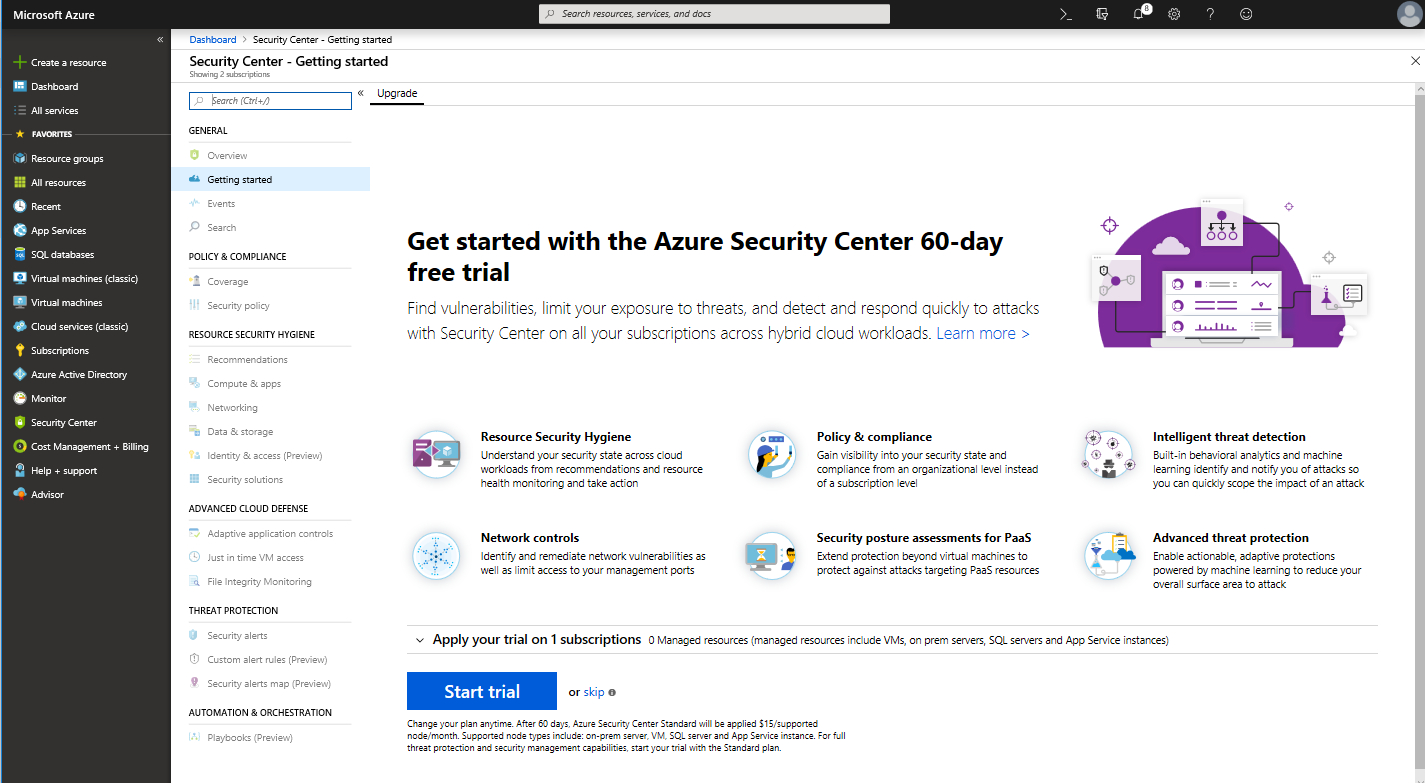Open Advisor cloud icon
The image size is (1425, 783).
point(20,494)
